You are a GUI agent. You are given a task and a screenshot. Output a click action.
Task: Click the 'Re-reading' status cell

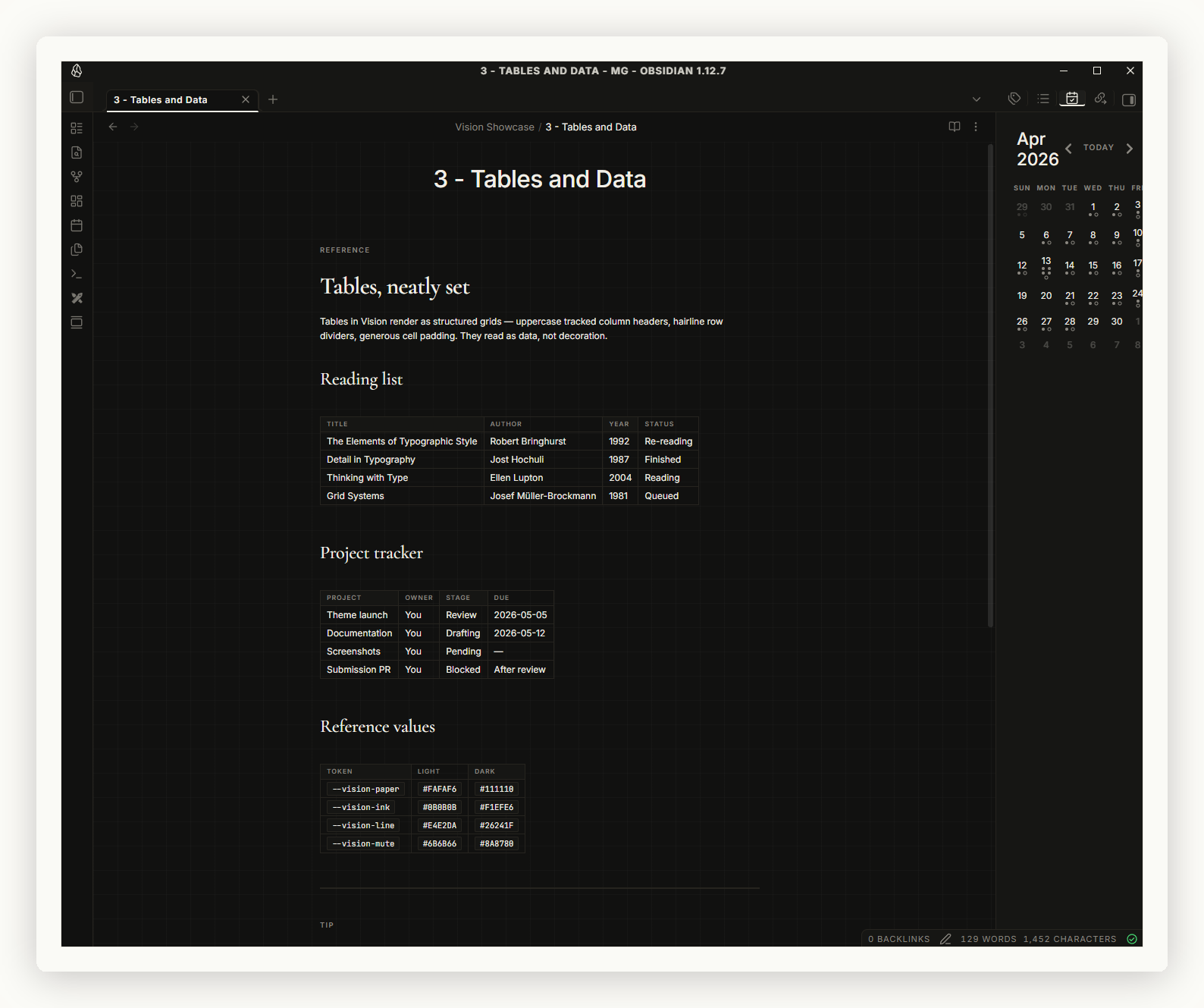pyautogui.click(x=669, y=441)
